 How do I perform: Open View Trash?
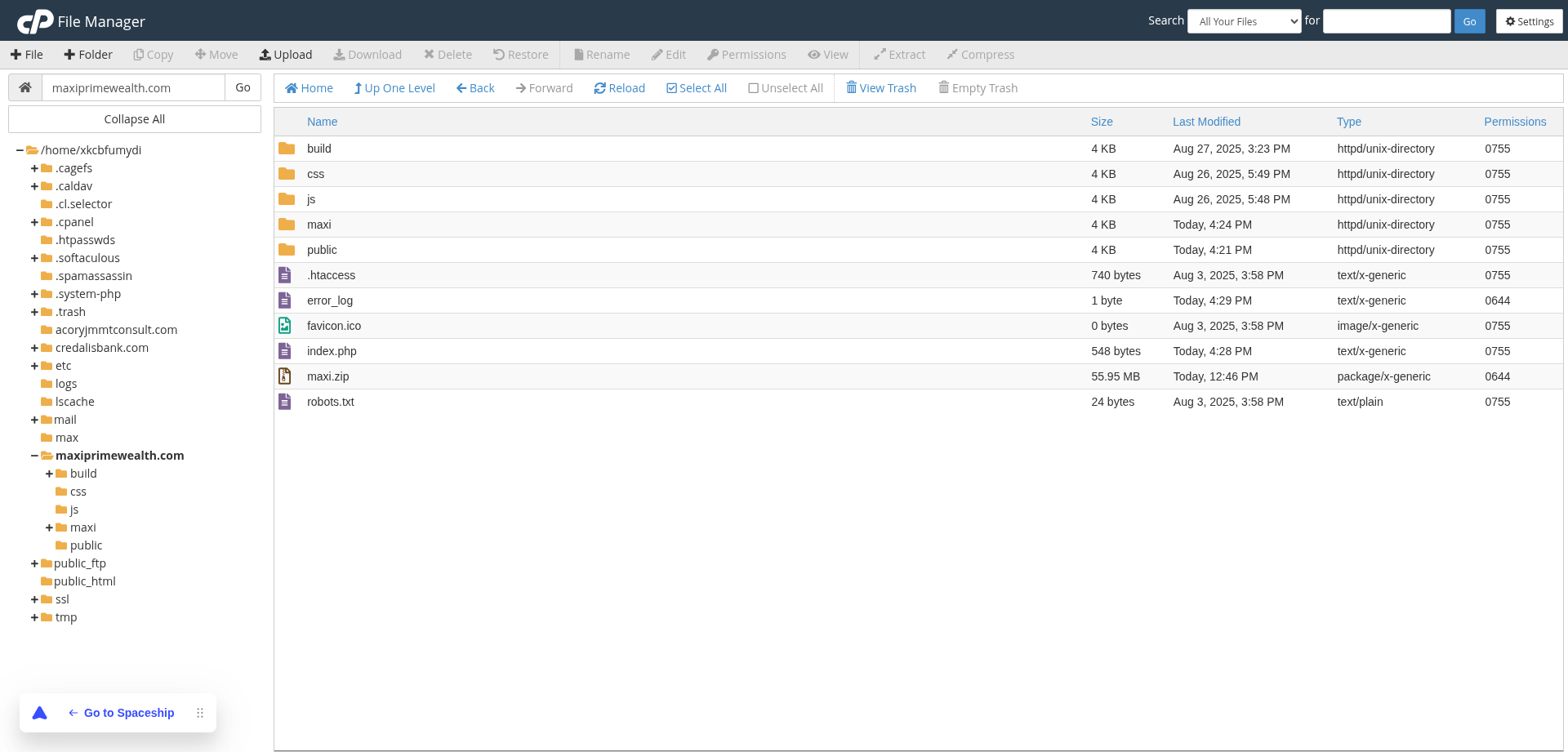(x=881, y=88)
